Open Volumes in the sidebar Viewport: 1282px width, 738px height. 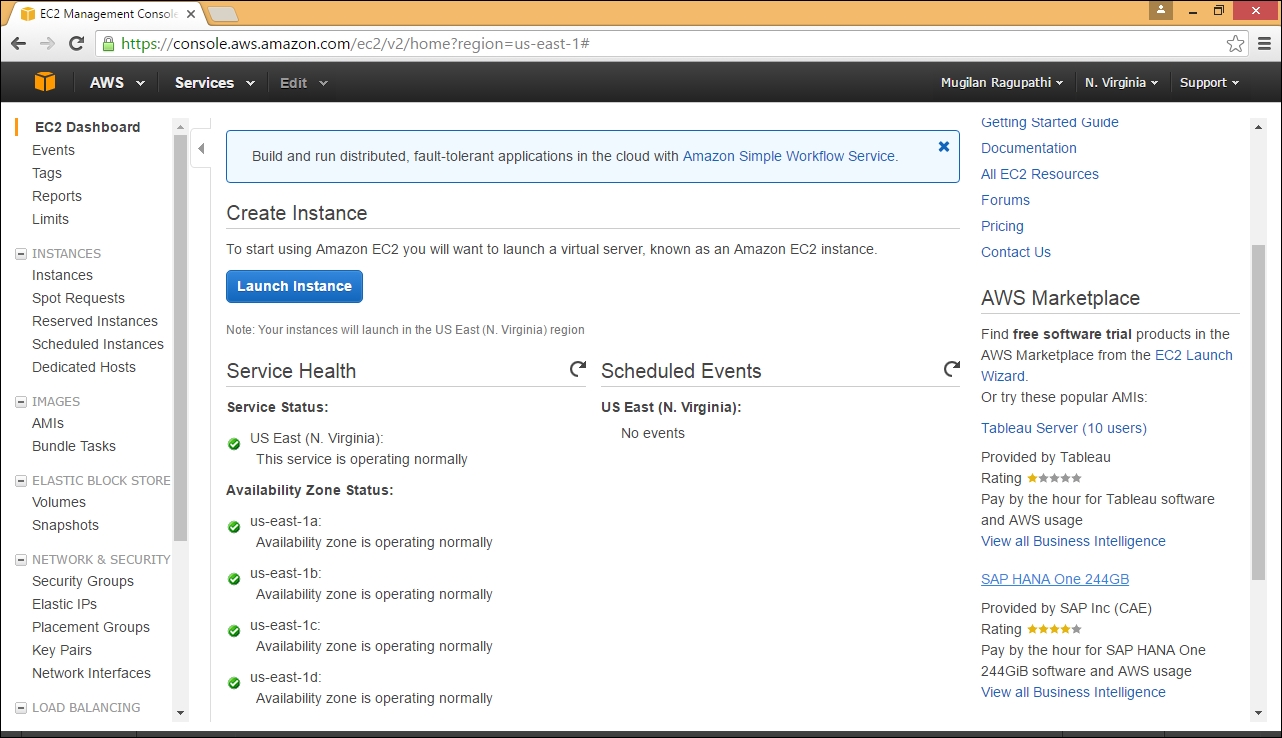click(59, 502)
